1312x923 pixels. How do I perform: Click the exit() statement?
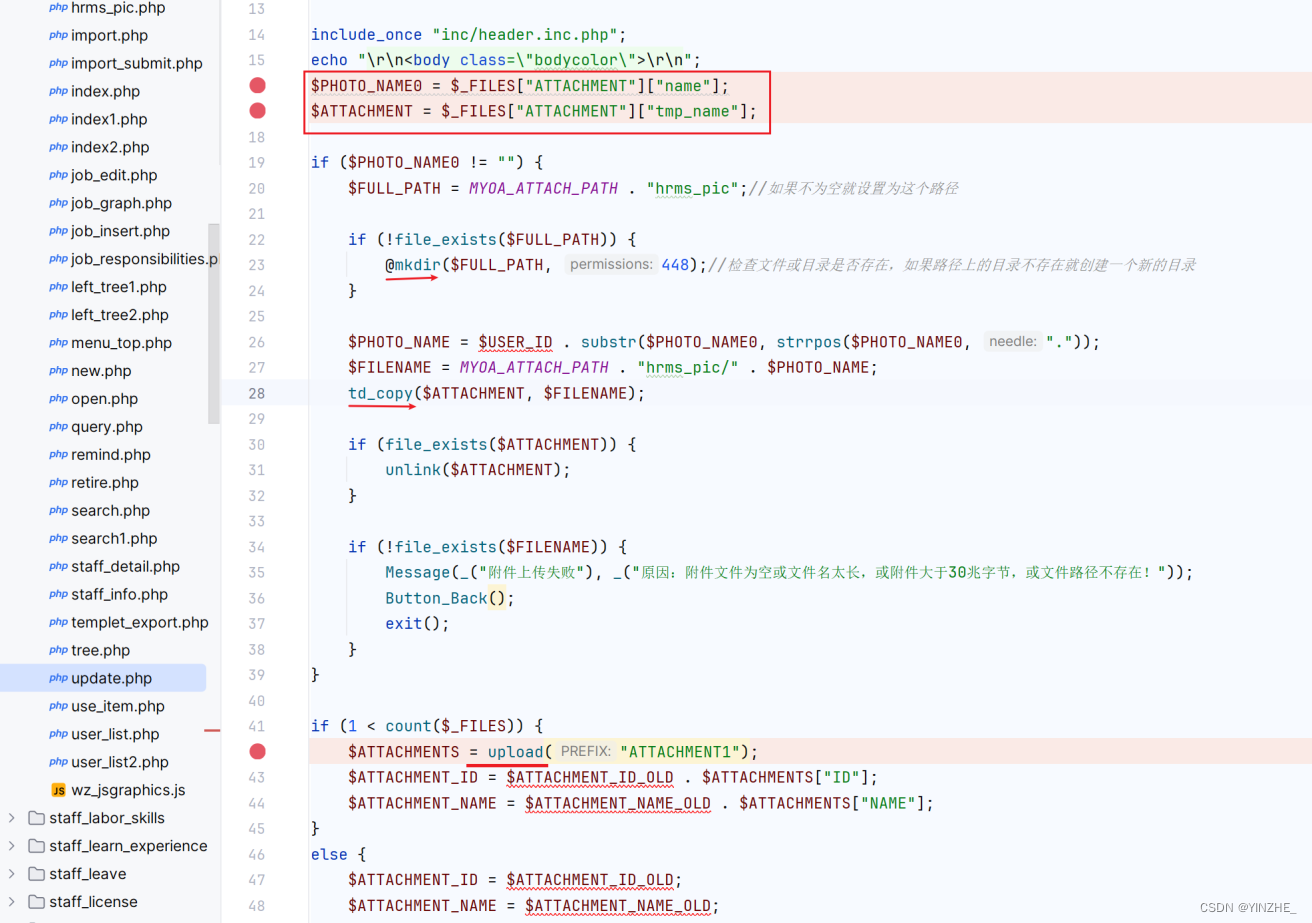pyautogui.click(x=417, y=624)
